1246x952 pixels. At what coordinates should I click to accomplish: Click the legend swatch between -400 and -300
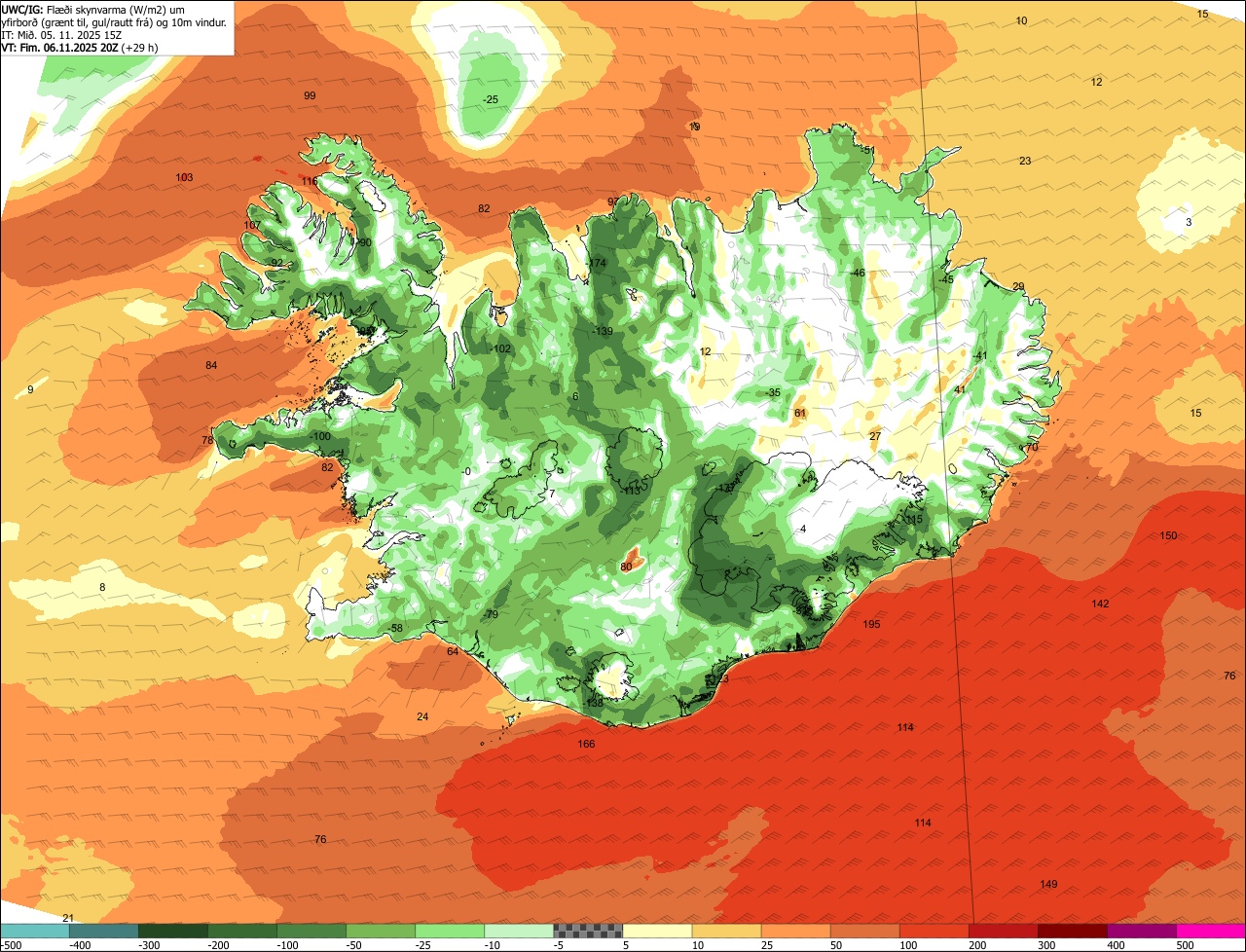pyautogui.click(x=103, y=931)
